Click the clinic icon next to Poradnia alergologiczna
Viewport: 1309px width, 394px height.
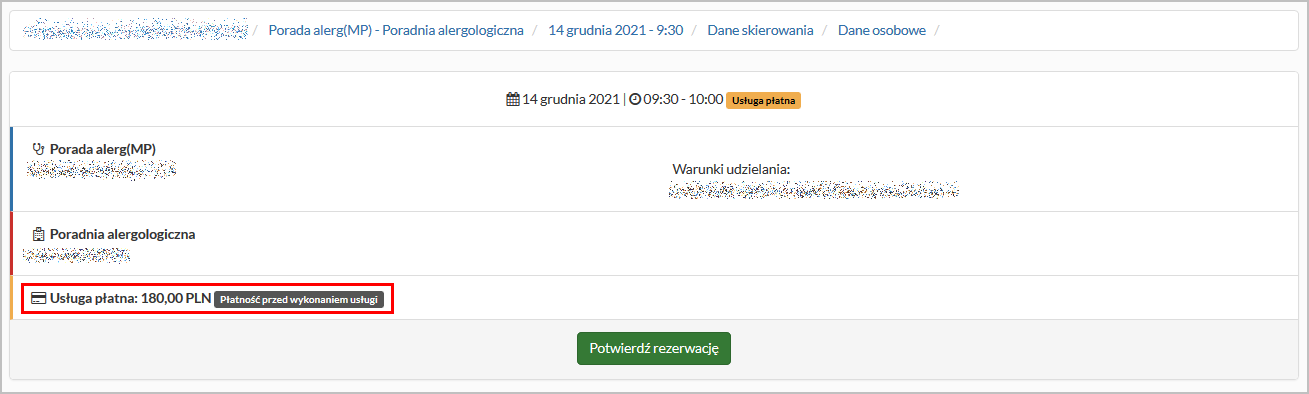point(39,235)
